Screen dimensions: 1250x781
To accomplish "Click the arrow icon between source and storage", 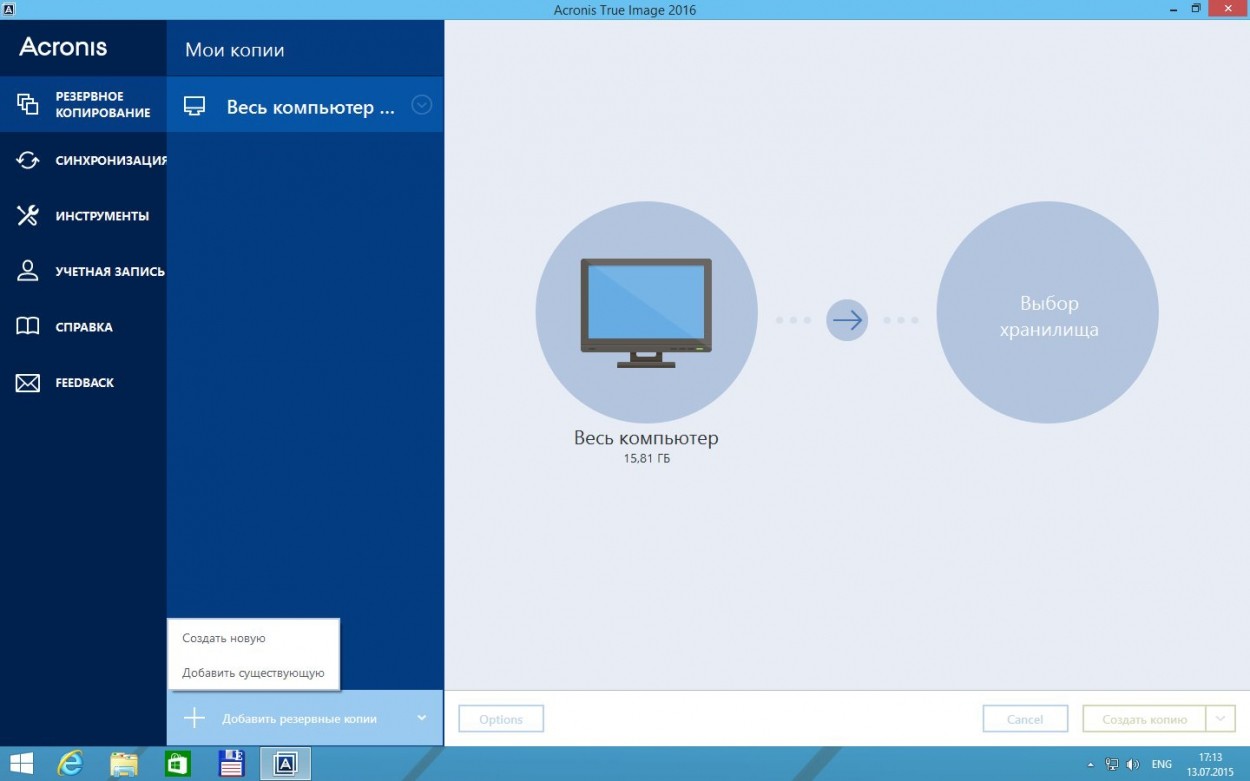I will pyautogui.click(x=847, y=319).
